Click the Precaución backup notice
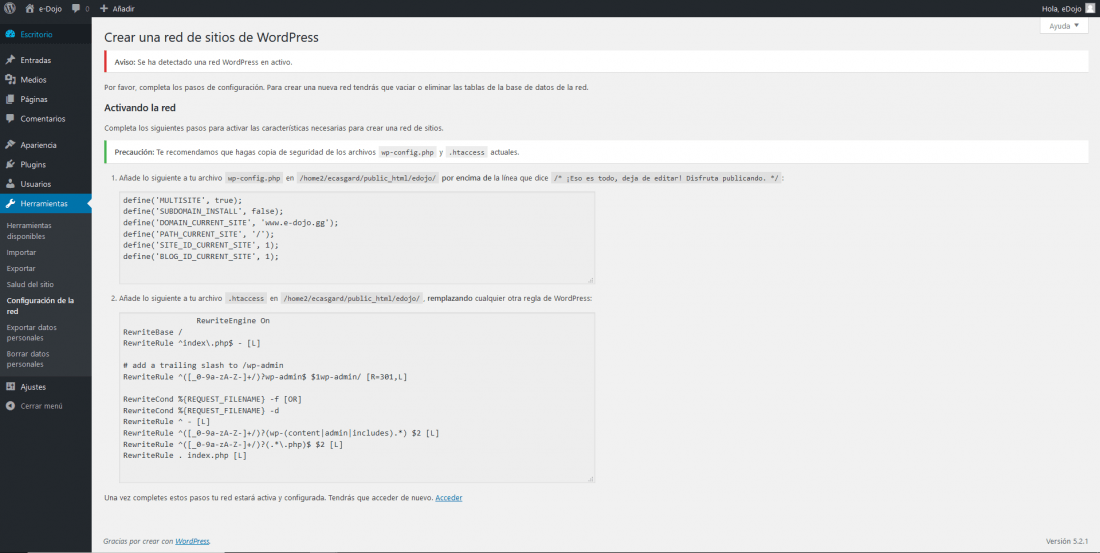 pyautogui.click(x=596, y=152)
